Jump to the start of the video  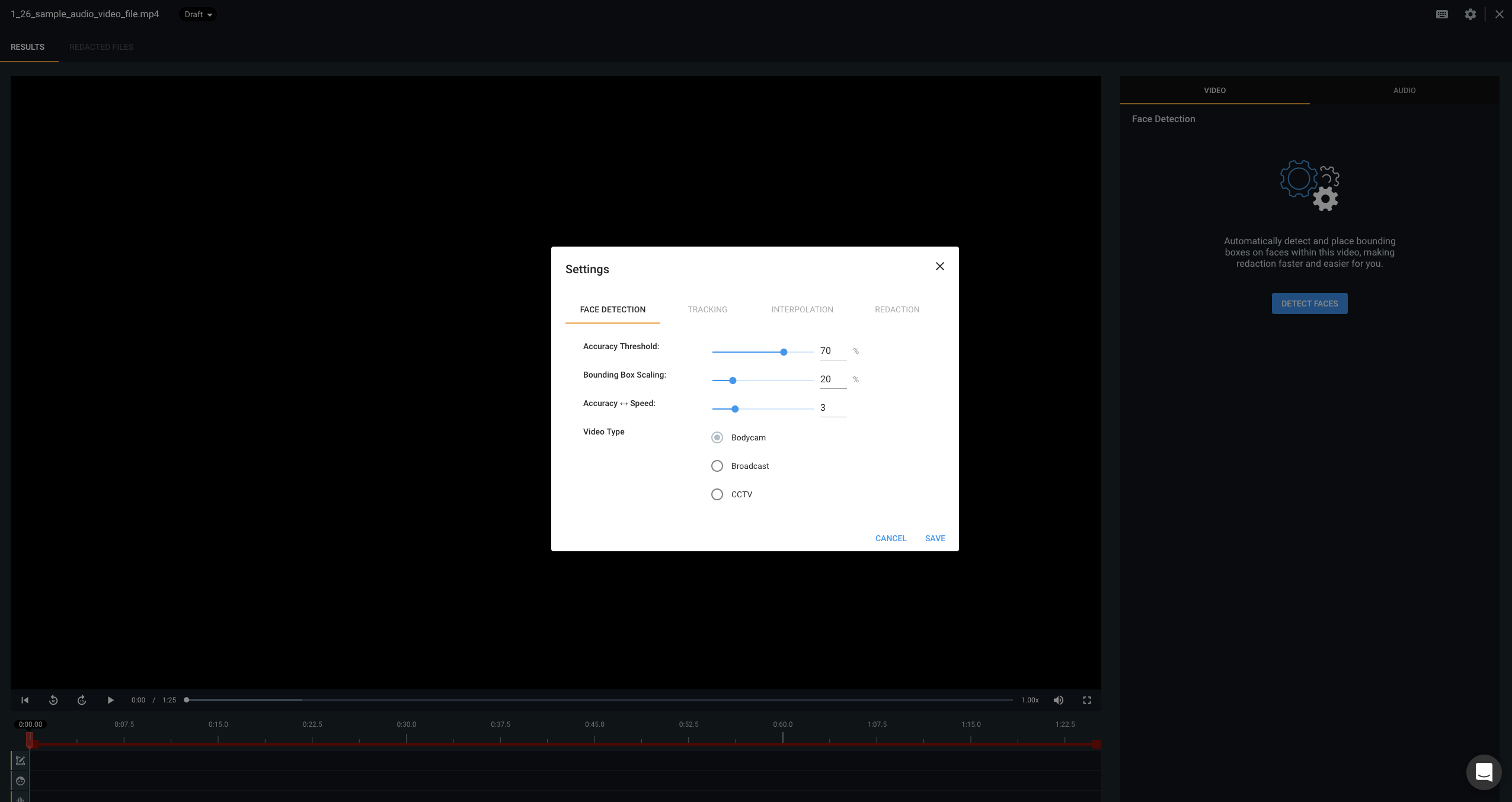[x=25, y=700]
